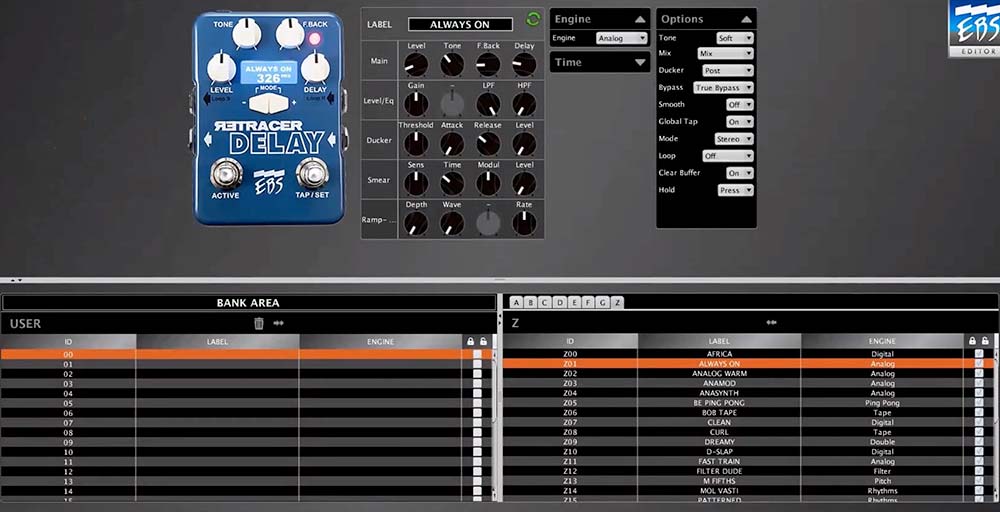
Task: Toggle the lock checkbox for Z13 M FIFTHS
Action: (x=979, y=481)
